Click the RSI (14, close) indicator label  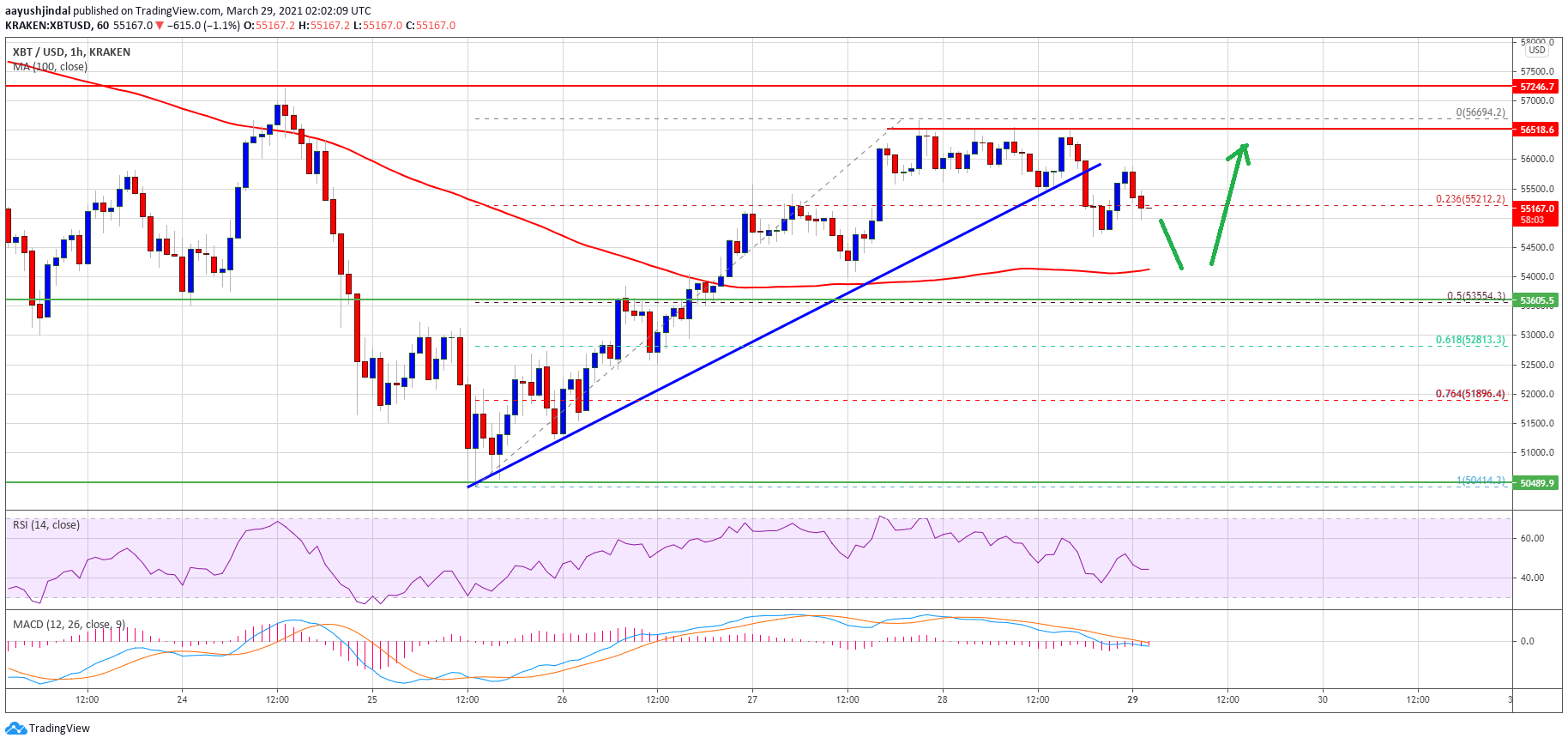click(x=46, y=525)
